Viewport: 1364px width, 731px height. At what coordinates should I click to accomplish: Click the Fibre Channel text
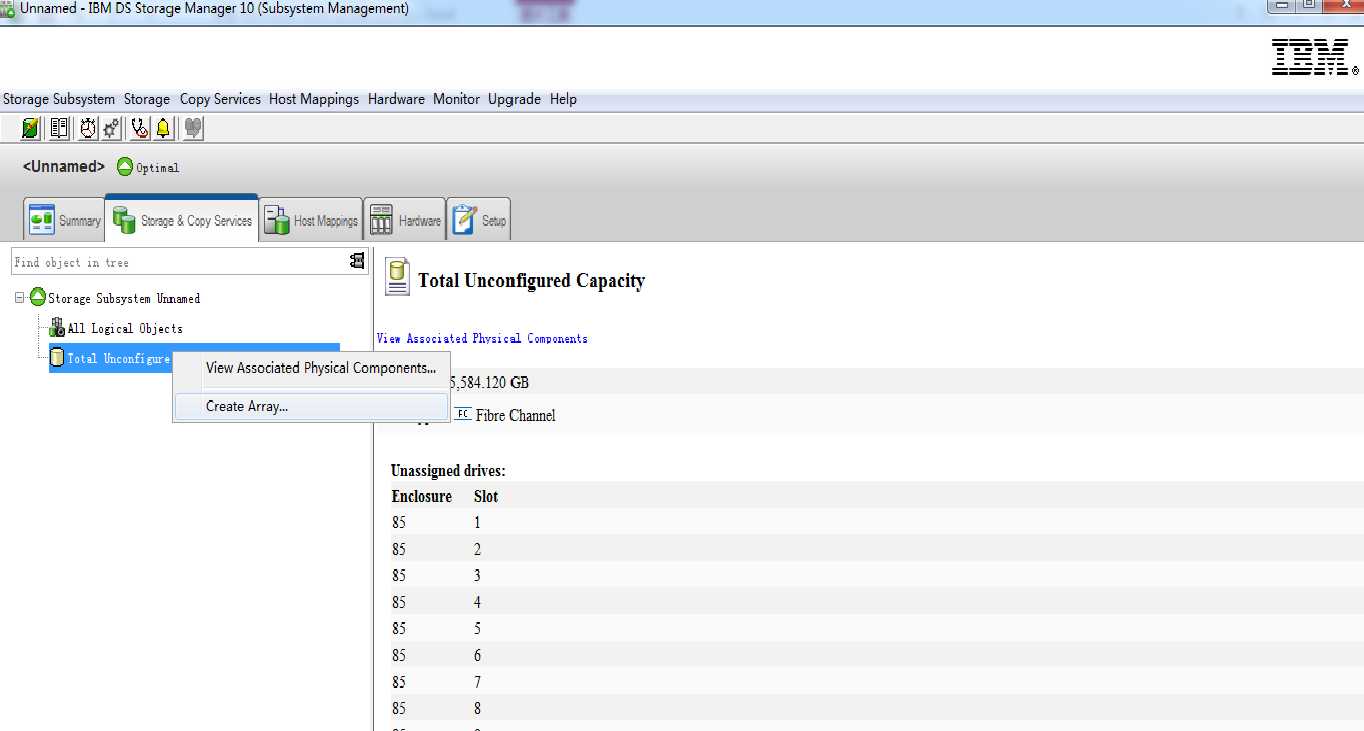pyautogui.click(x=515, y=415)
